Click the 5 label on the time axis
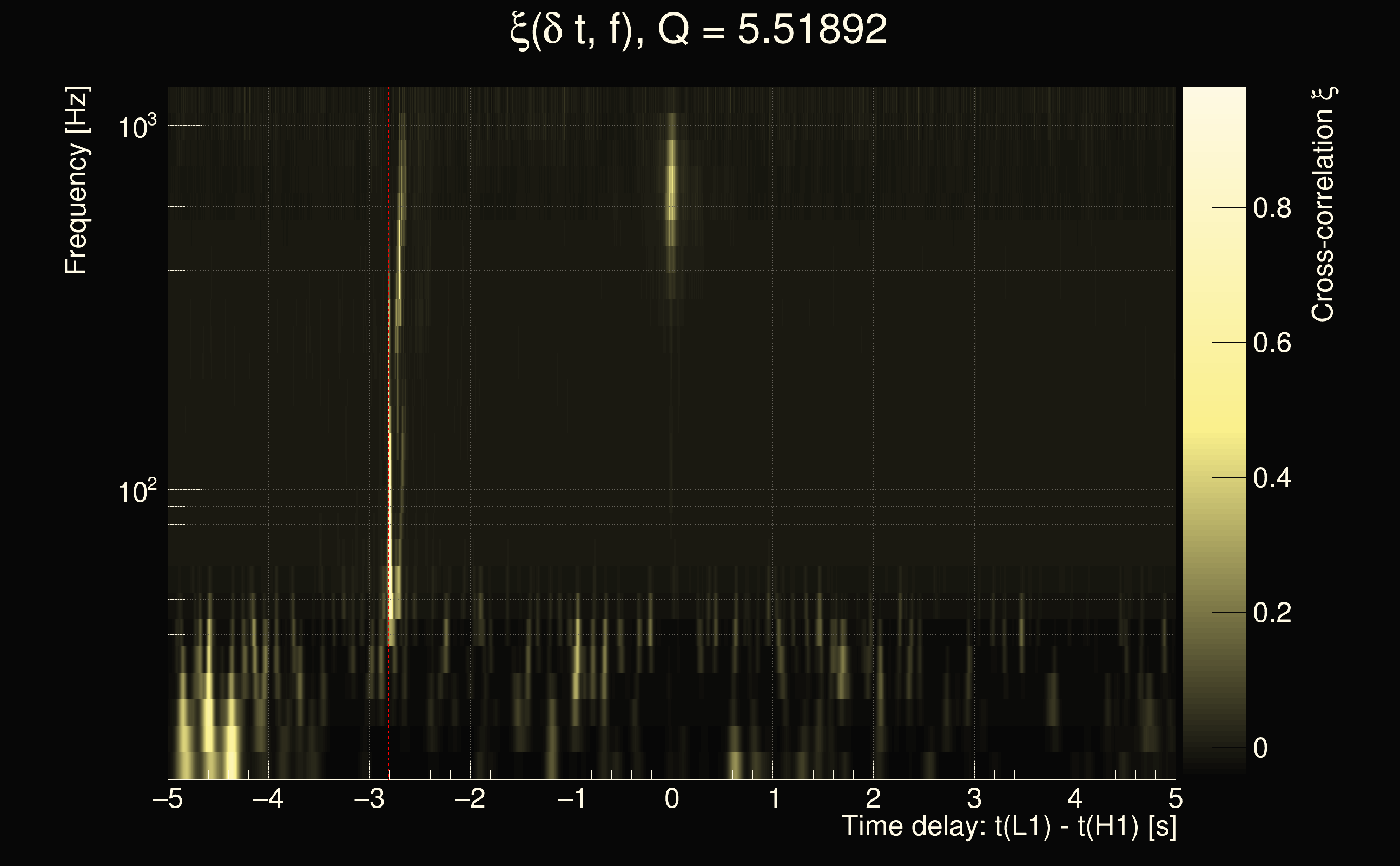Viewport: 1400px width, 866px height. click(x=1175, y=798)
